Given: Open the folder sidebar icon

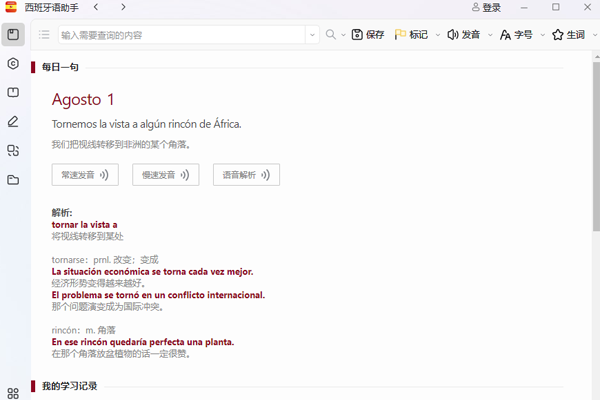Looking at the screenshot, I should [13, 180].
